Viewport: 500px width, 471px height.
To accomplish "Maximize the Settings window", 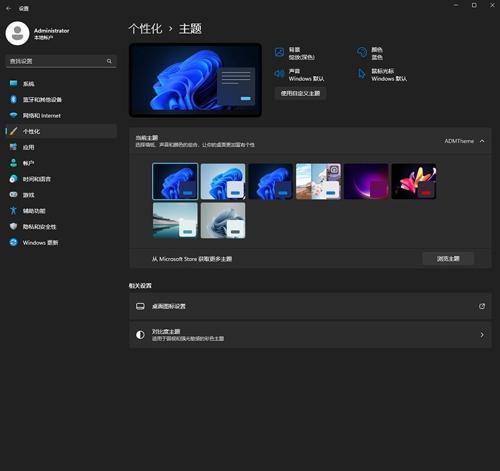I will tap(474, 5).
